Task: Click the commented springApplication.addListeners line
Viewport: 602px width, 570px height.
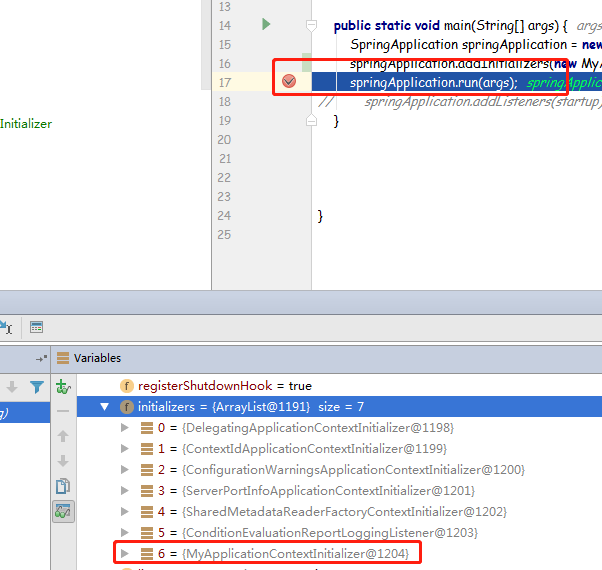Action: click(483, 102)
